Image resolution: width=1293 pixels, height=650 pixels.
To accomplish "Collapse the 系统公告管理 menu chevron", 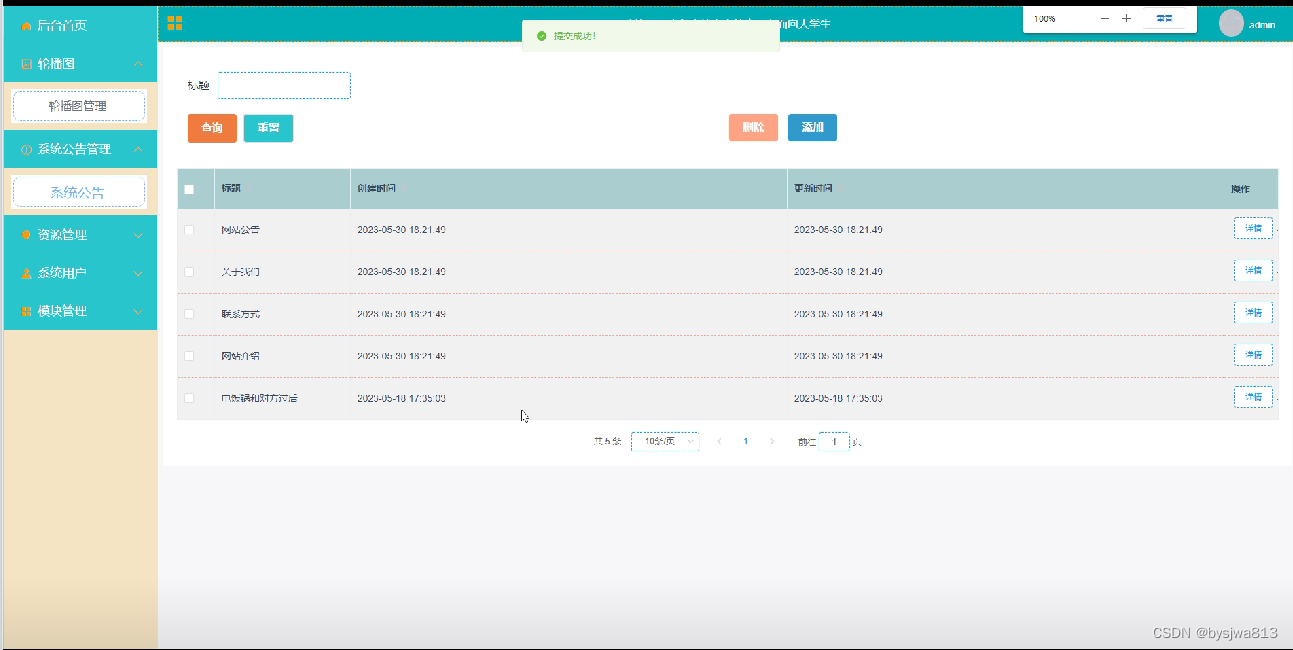I will [138, 149].
